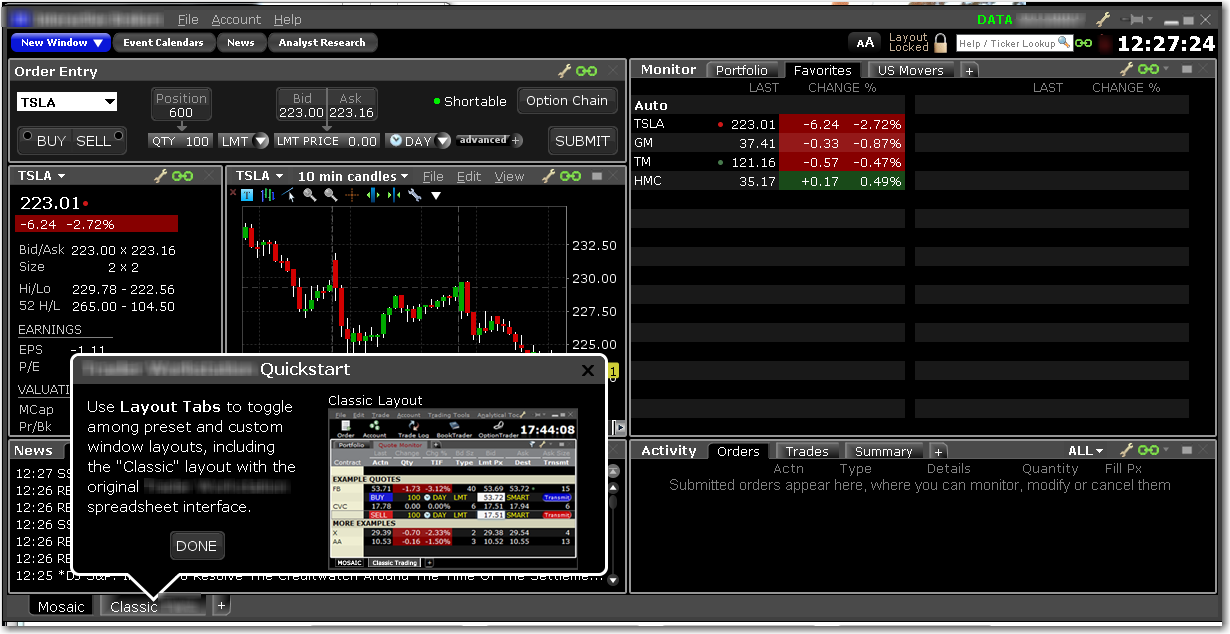Open the chart toolbar blue wrench

414,195
